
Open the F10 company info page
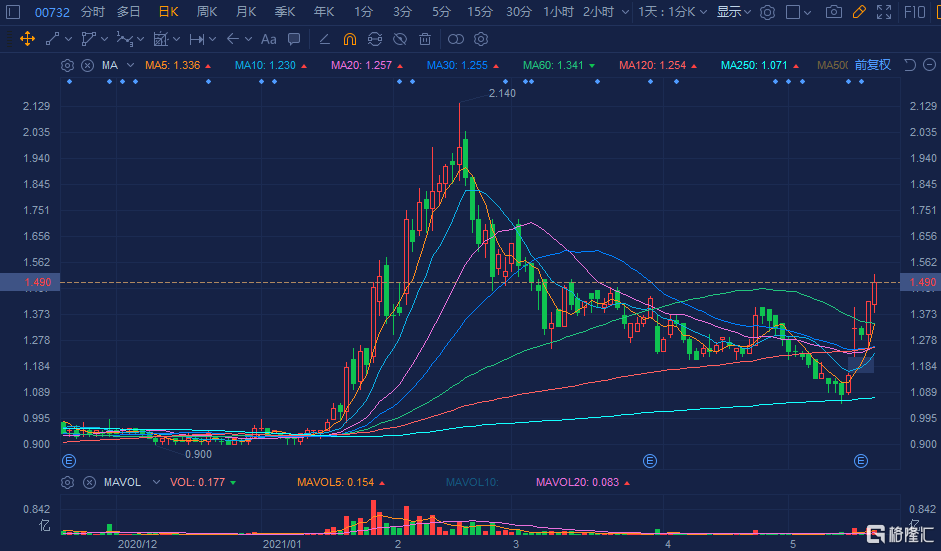point(914,12)
